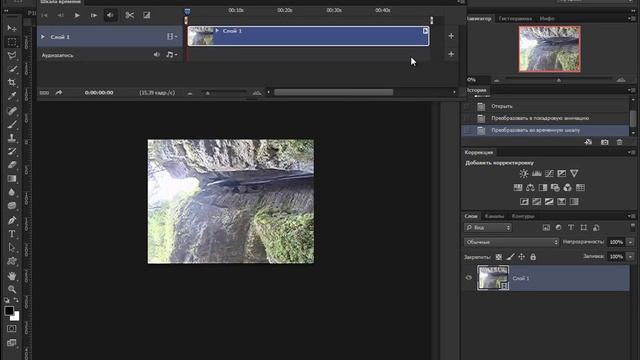Add Channel Mixer adjustment
Screen dimensions: 640x360
568,188
